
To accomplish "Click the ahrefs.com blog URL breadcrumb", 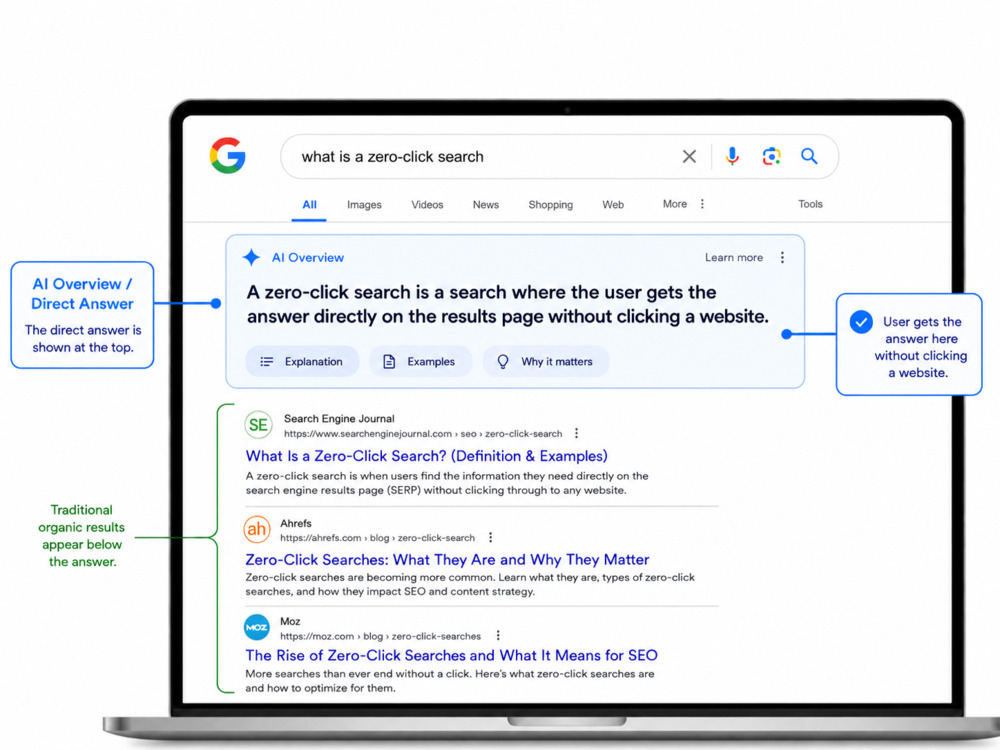I will click(378, 538).
